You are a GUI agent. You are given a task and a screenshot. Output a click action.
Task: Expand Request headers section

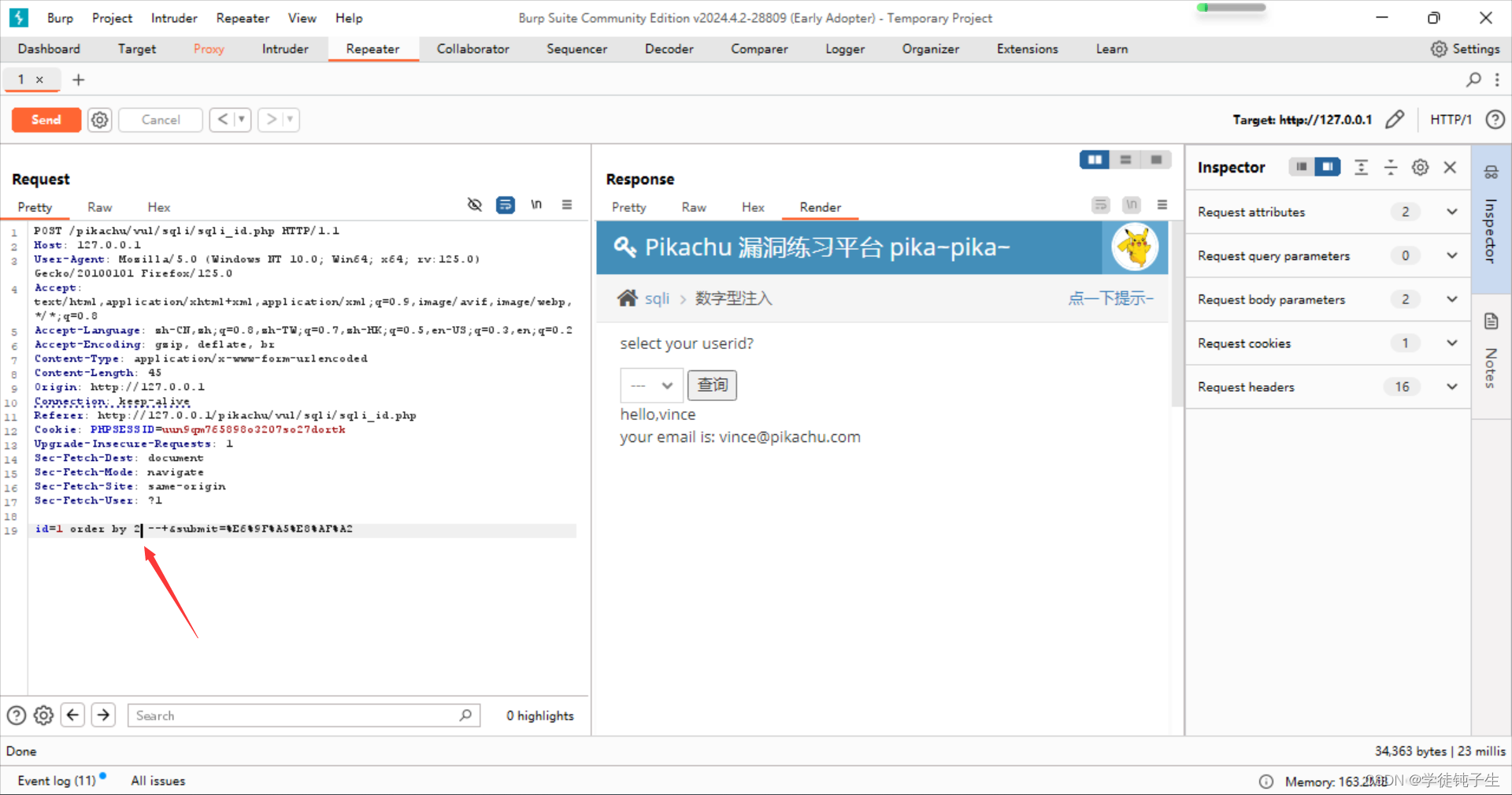[1452, 386]
